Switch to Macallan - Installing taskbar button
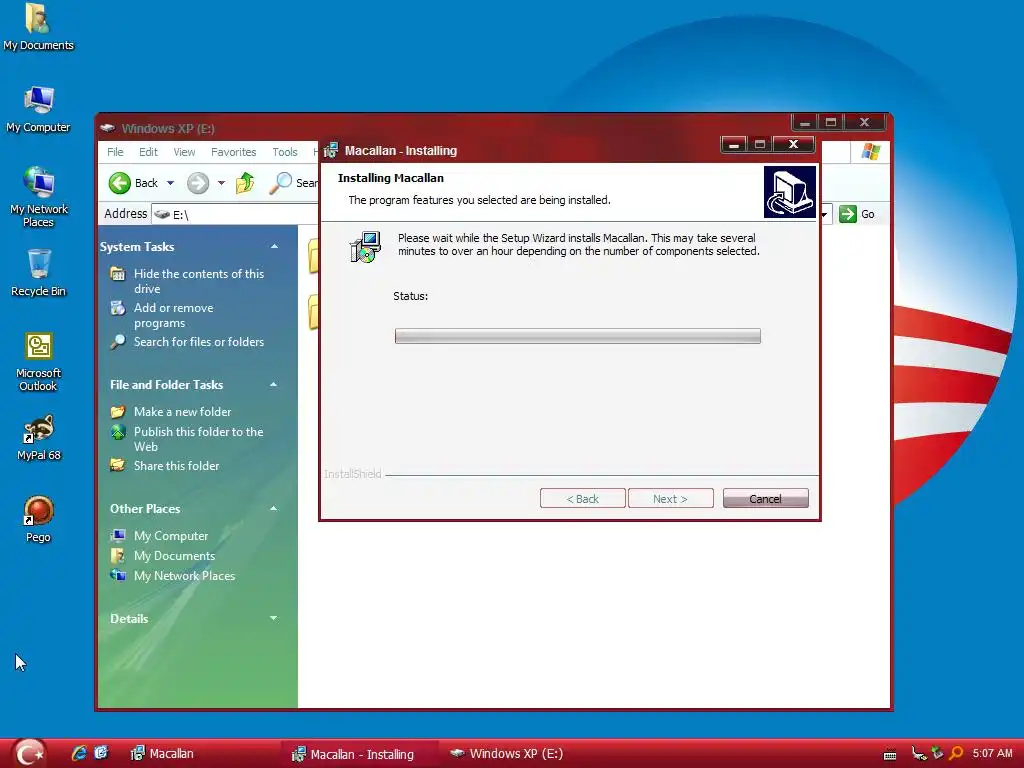This screenshot has width=1024, height=768. click(x=359, y=754)
